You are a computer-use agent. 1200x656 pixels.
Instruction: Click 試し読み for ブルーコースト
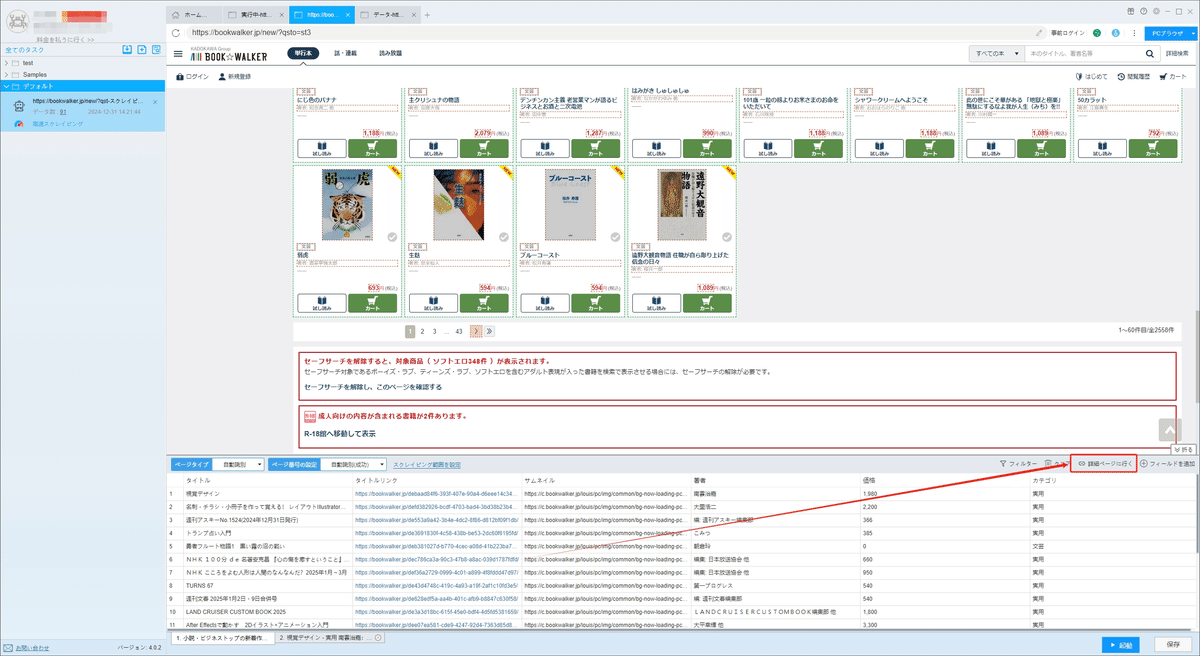click(x=544, y=302)
